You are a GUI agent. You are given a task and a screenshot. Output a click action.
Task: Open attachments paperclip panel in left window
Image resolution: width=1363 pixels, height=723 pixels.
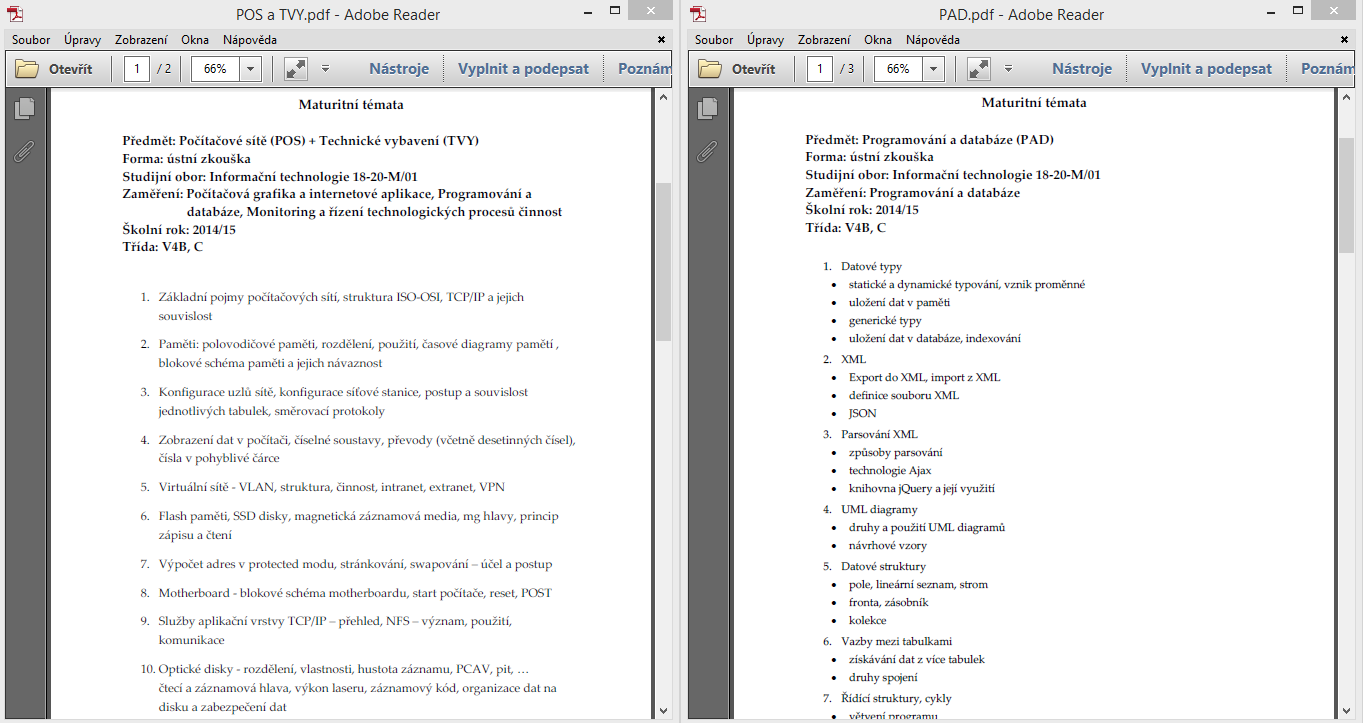click(x=25, y=152)
